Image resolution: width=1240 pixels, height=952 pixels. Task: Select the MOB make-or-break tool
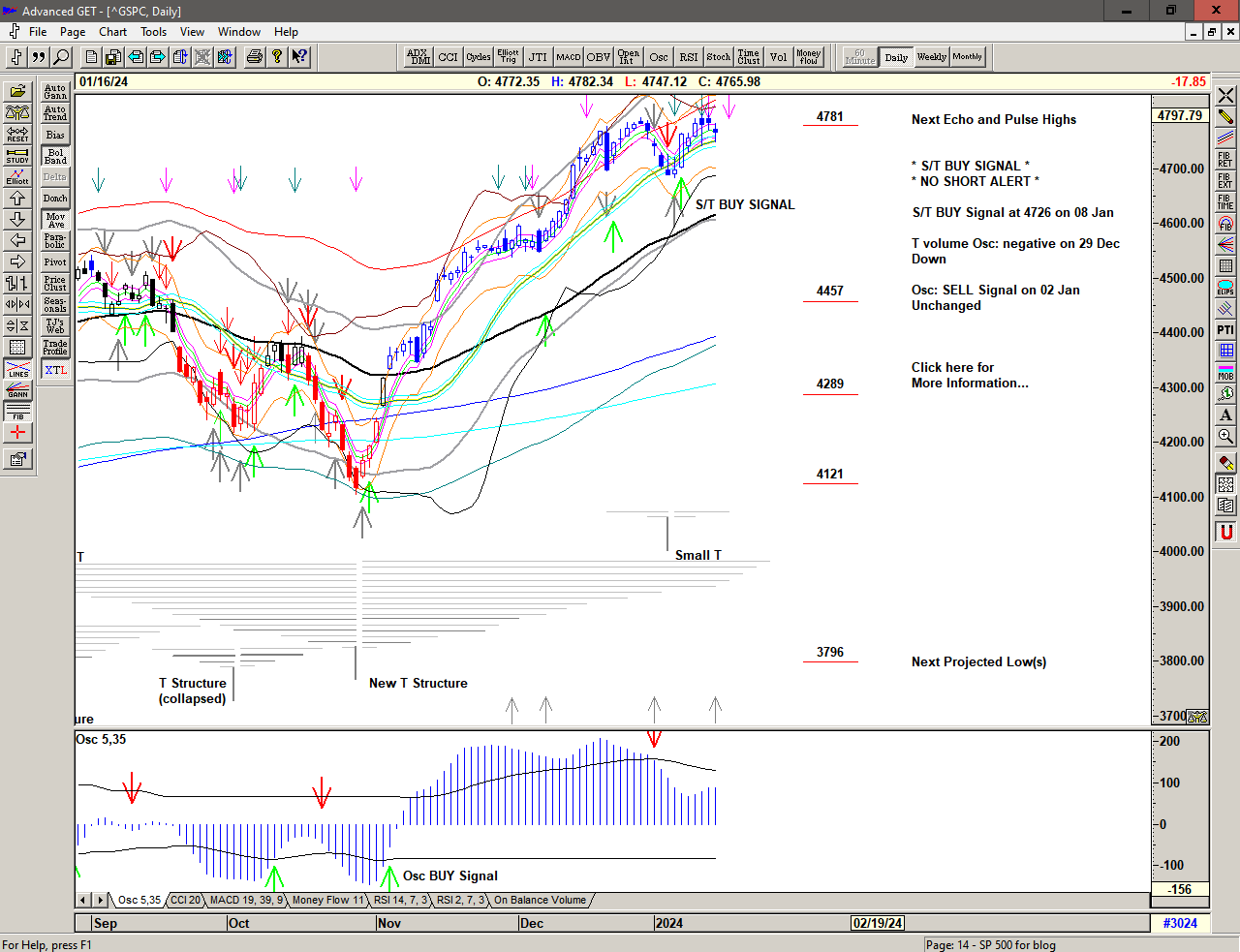point(1225,373)
